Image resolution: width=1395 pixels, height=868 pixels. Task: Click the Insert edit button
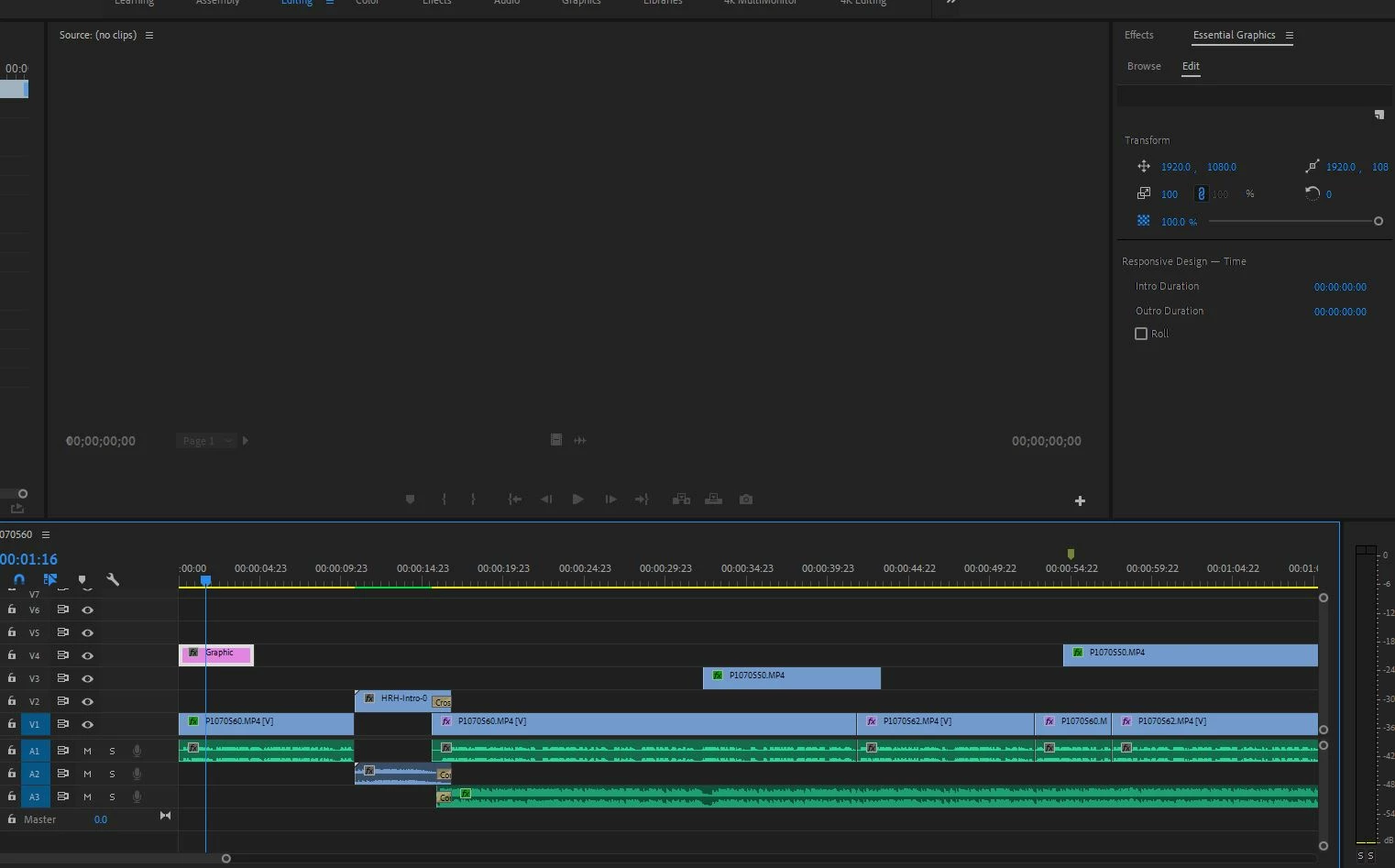click(x=681, y=500)
